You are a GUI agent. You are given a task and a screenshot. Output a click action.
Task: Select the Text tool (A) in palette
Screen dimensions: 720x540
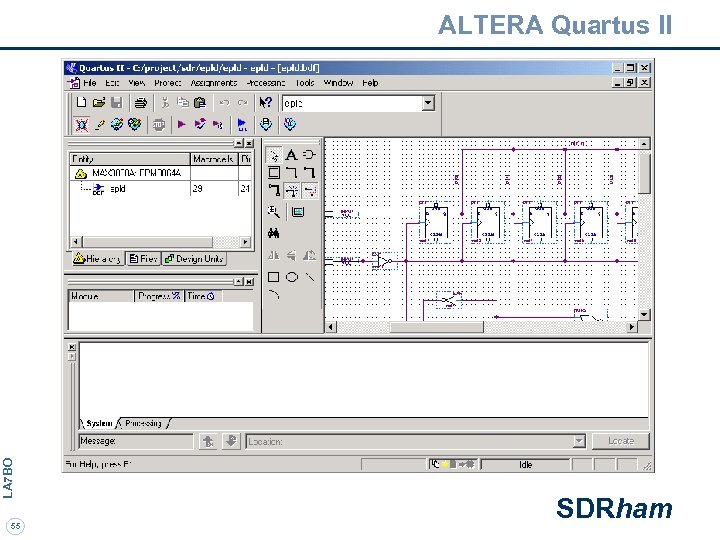coord(291,155)
